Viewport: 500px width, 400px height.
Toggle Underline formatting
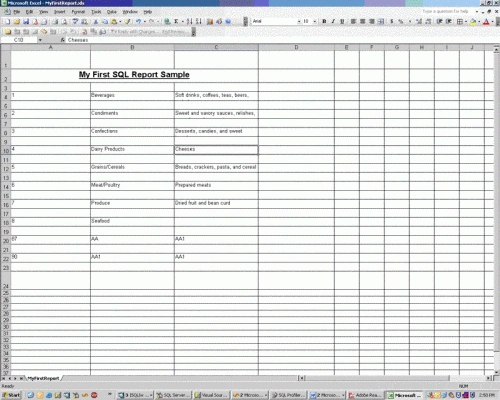[342, 22]
